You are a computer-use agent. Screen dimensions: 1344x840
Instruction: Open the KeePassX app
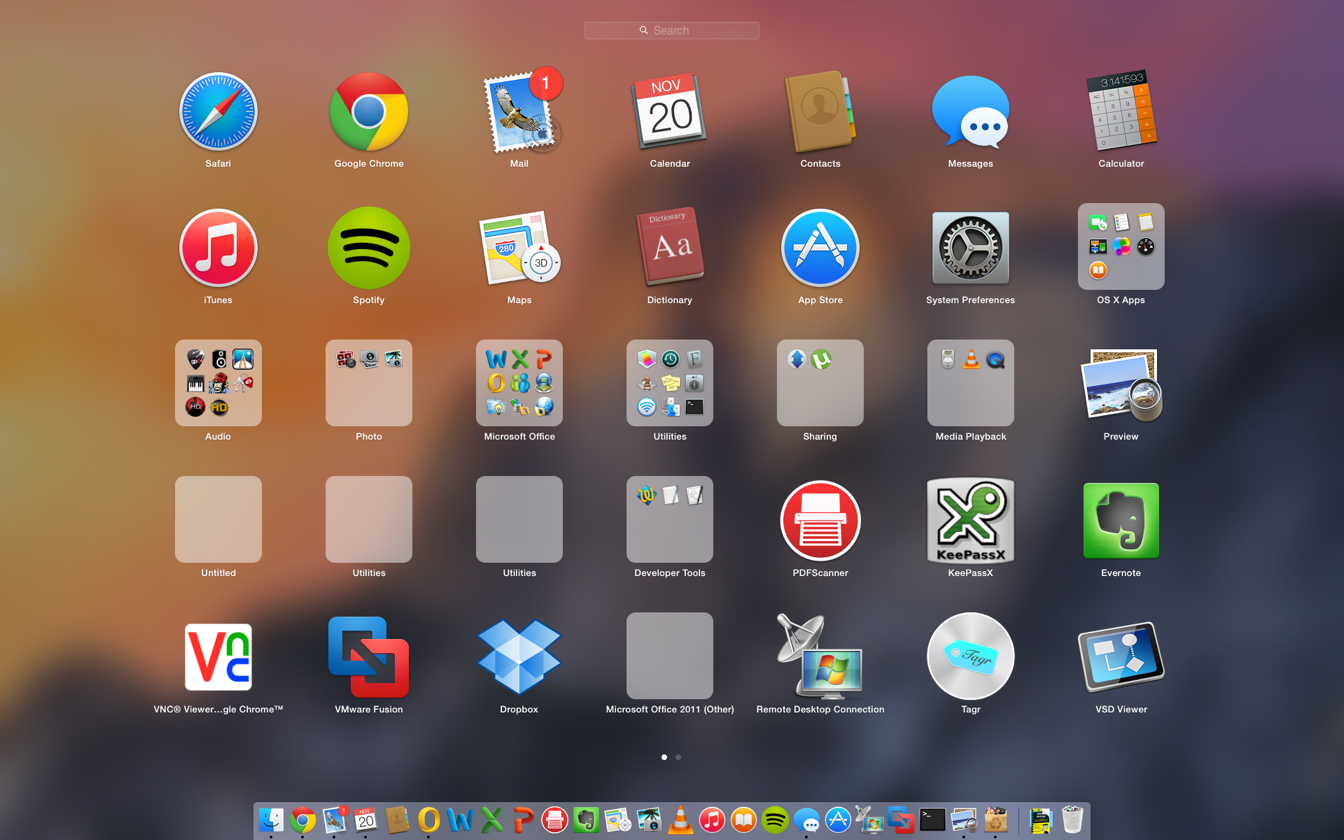971,521
